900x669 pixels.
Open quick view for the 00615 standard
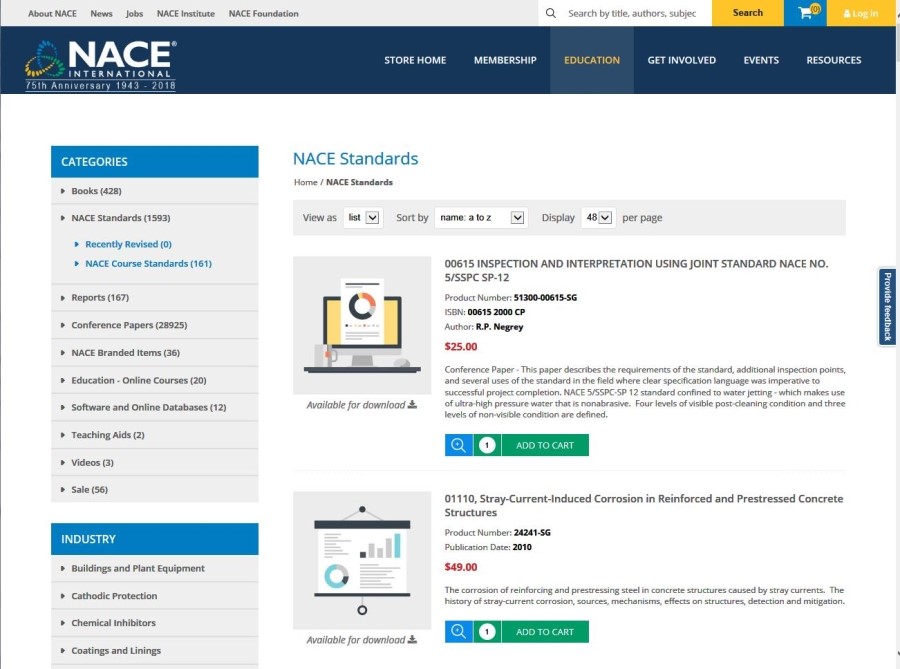[458, 444]
